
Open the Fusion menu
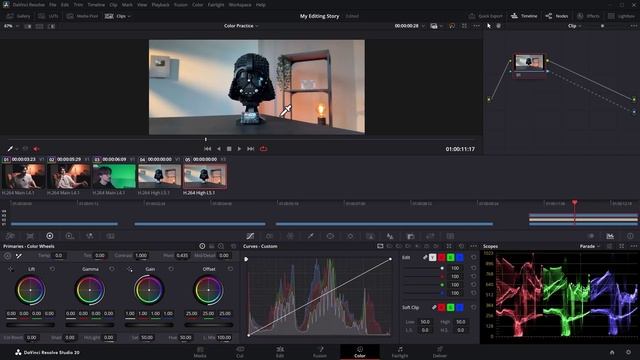[x=181, y=5]
